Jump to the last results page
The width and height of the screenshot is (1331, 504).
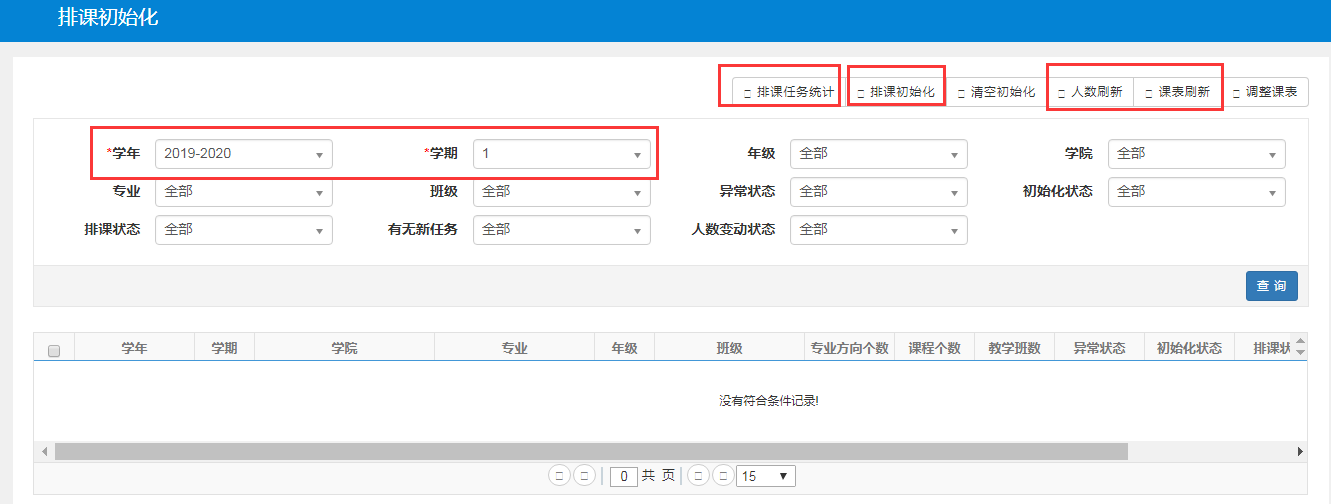point(723,476)
